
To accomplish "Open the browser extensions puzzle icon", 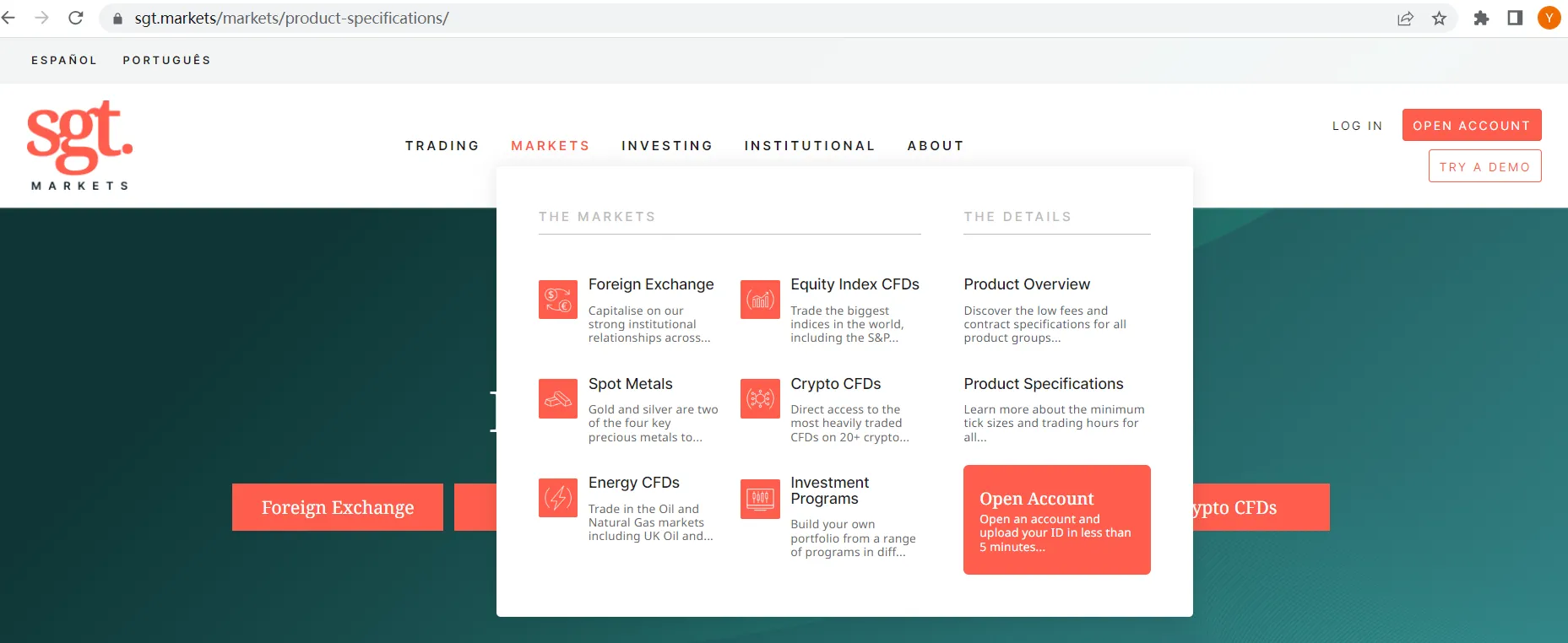I will click(1481, 19).
